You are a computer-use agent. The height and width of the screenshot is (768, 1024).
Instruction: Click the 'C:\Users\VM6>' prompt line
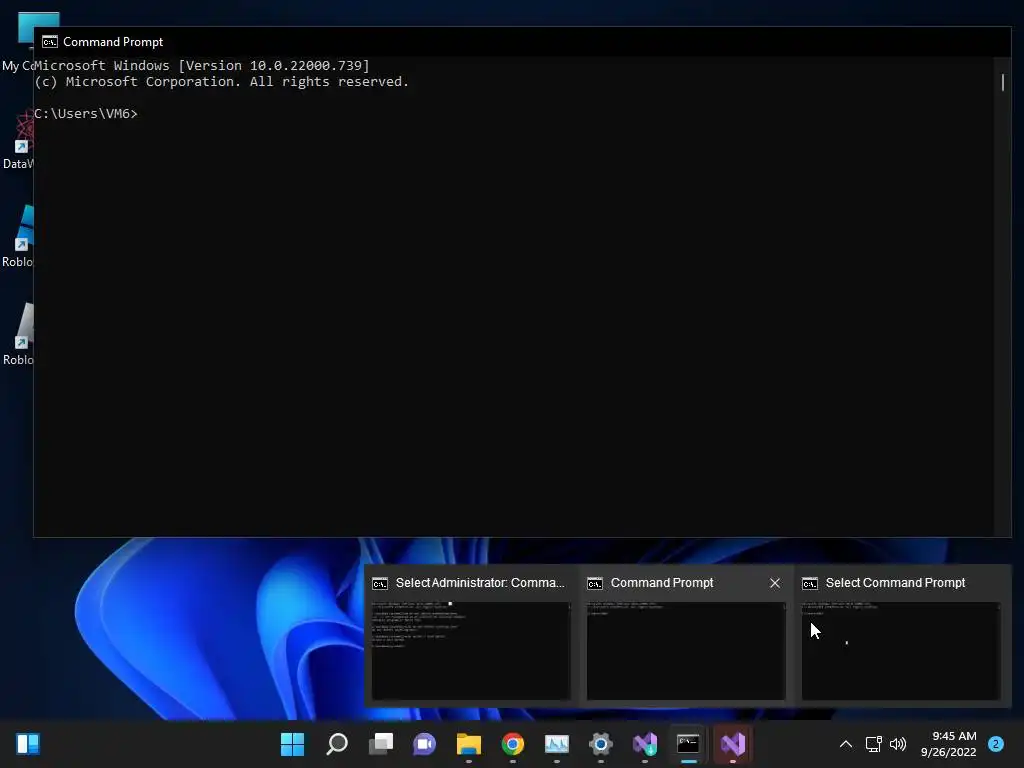(x=86, y=114)
